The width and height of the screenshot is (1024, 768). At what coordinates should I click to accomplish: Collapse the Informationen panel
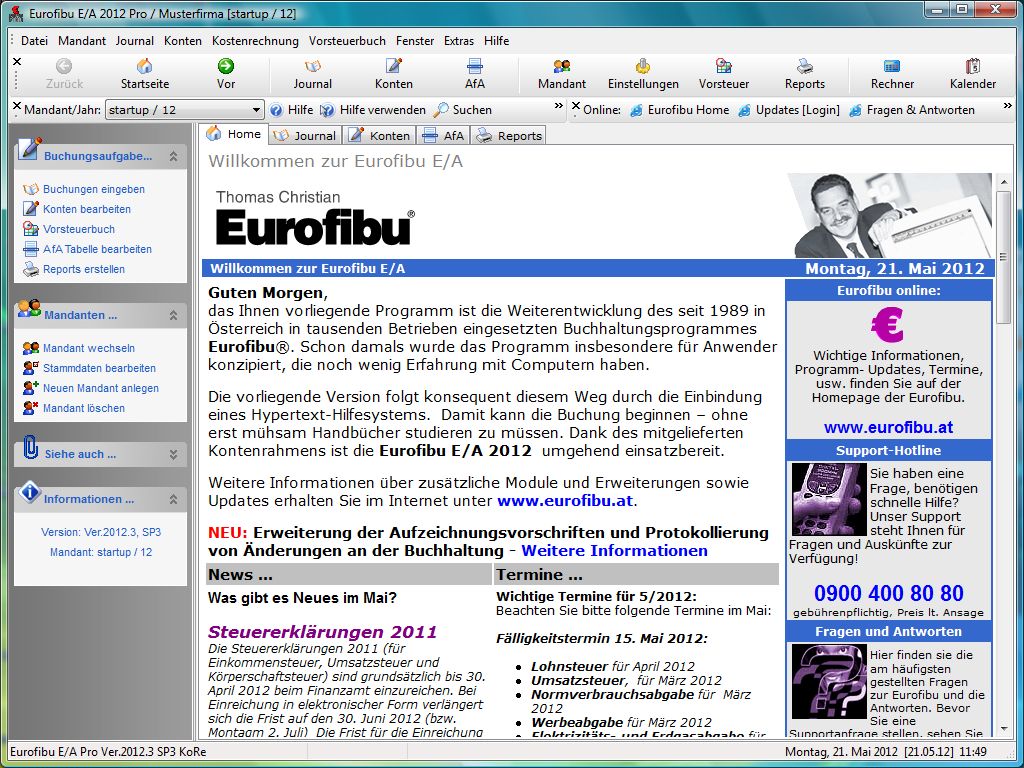coord(173,499)
